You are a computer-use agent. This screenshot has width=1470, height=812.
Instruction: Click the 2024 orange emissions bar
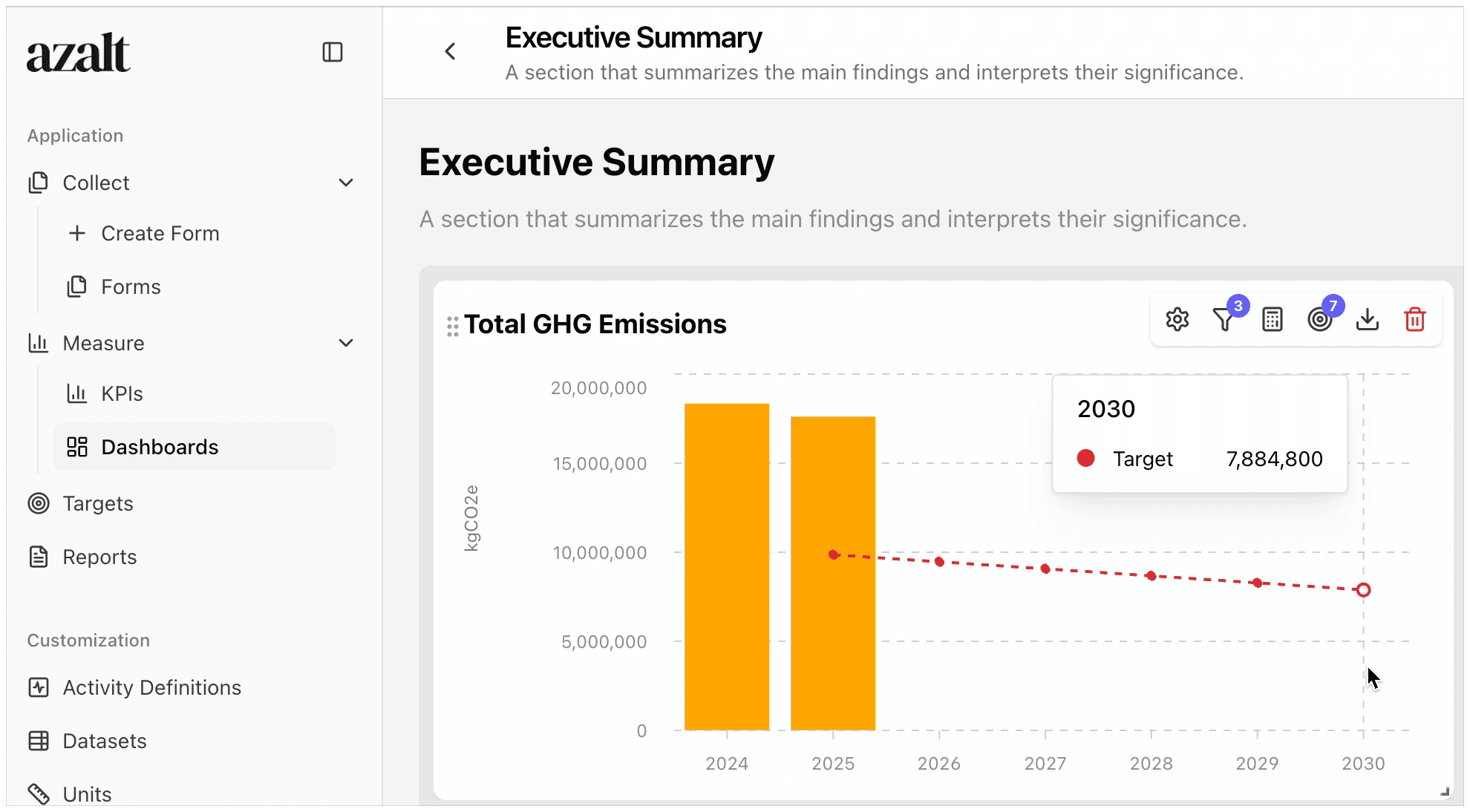(726, 567)
